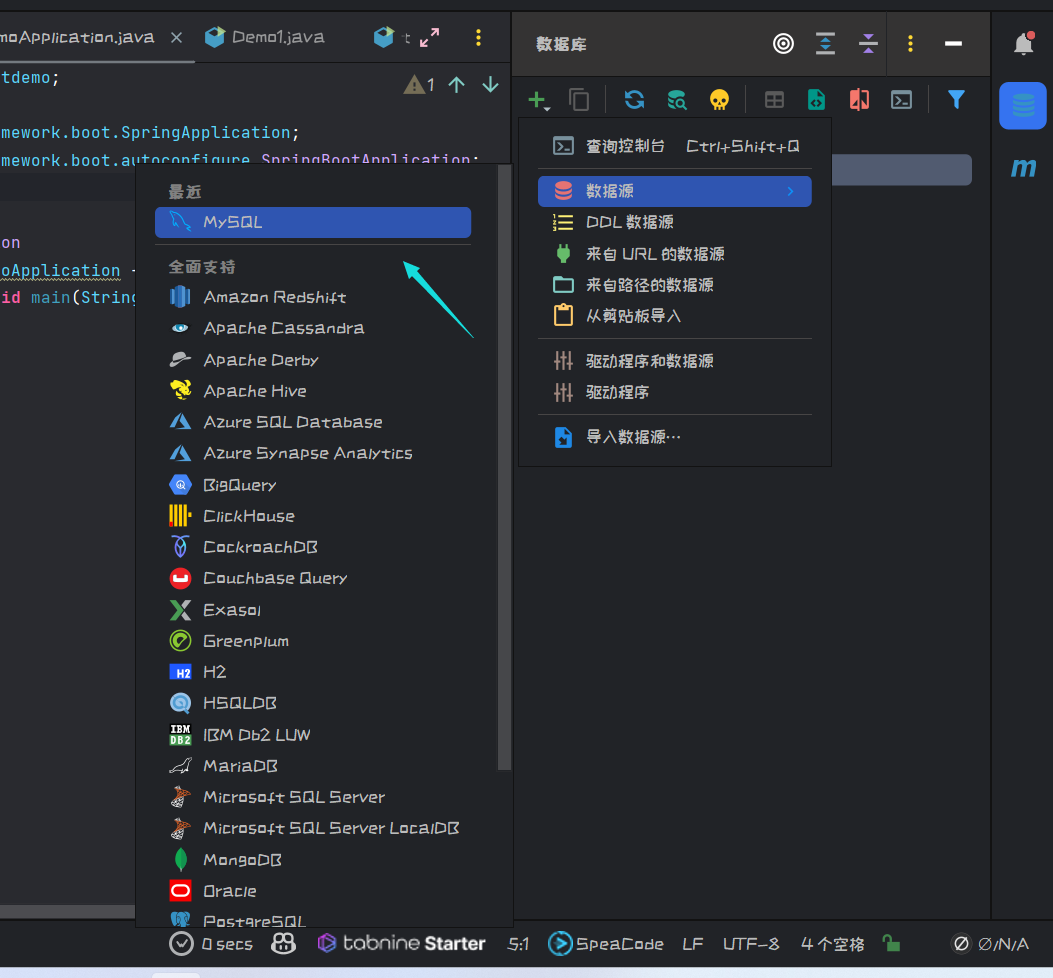
Task: Select Azure Synapse Analytics data source
Action: point(313,453)
